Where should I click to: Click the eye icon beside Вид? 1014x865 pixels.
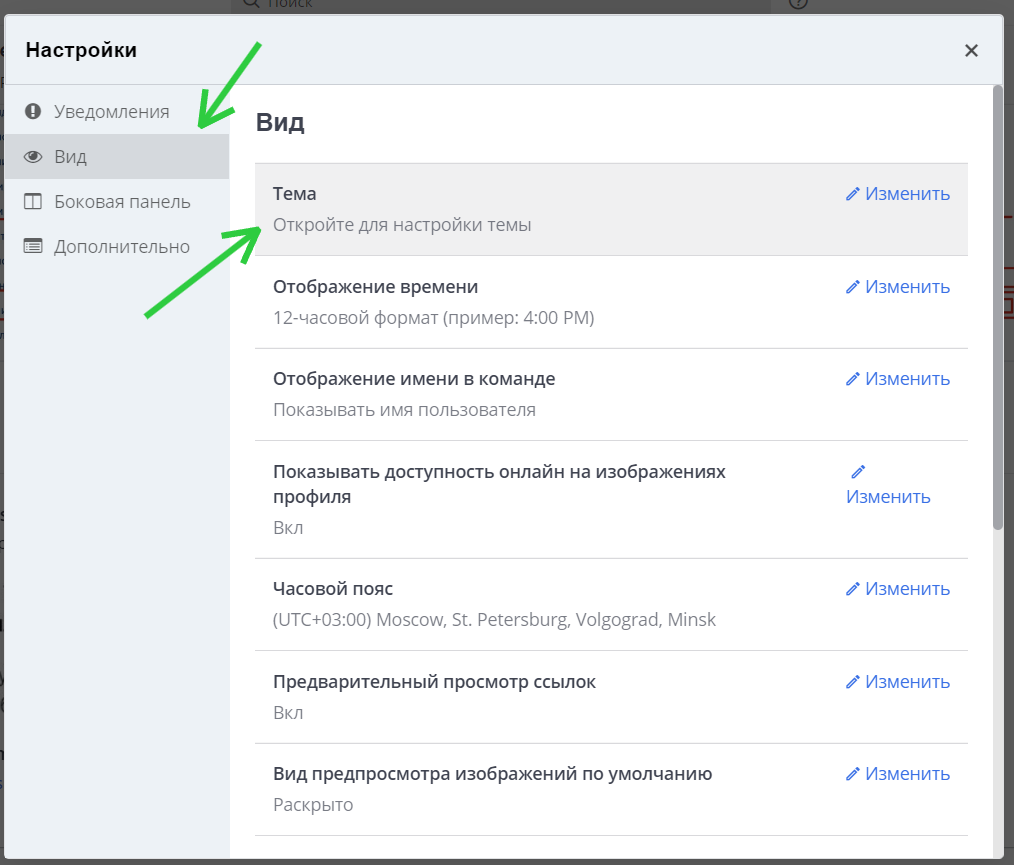[33, 157]
